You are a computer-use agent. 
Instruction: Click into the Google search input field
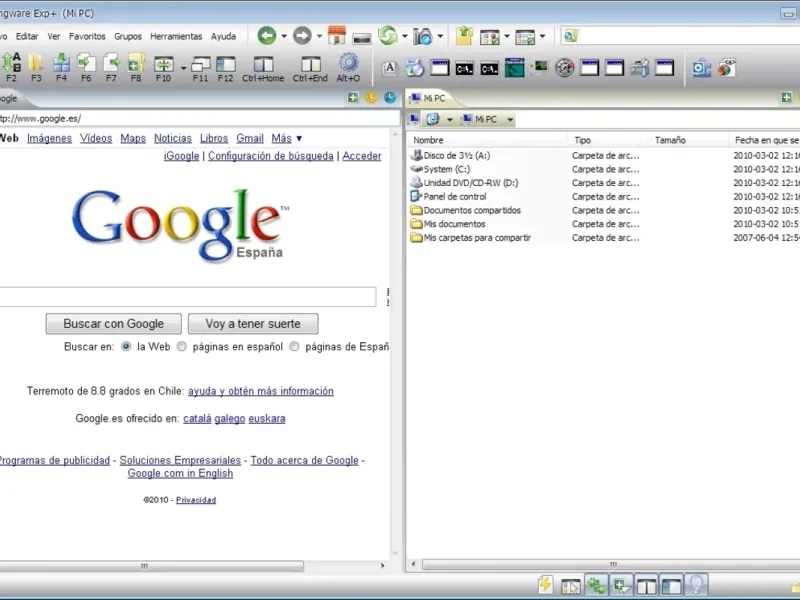coord(188,296)
